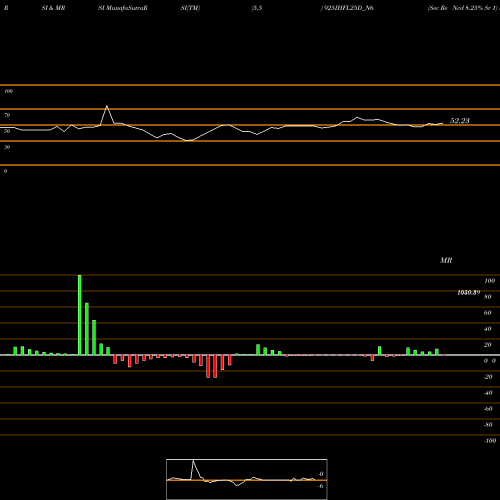The height and width of the screenshot is (500, 500).
Task: Click the 'SI & MR' header label
Action: 53,8
